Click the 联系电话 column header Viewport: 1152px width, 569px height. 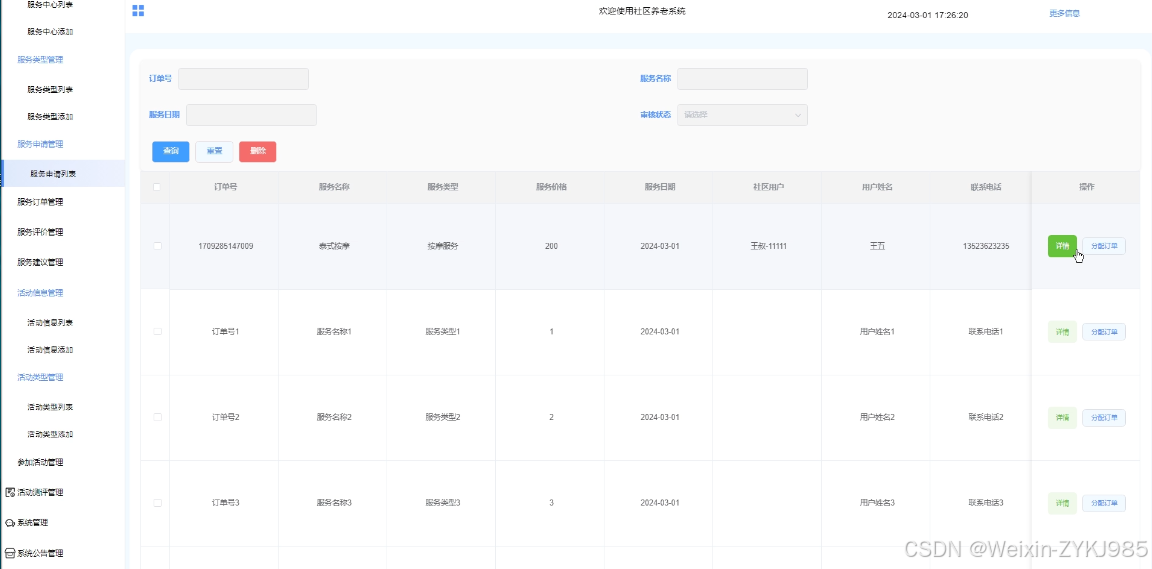(x=986, y=187)
